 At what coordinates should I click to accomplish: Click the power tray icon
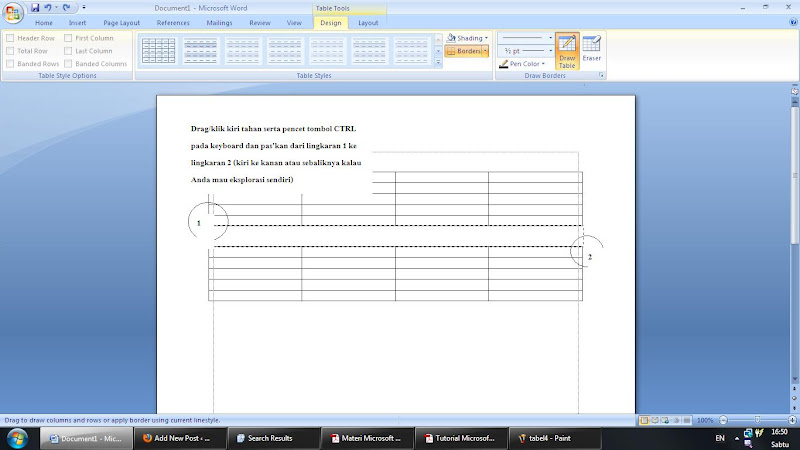759,433
